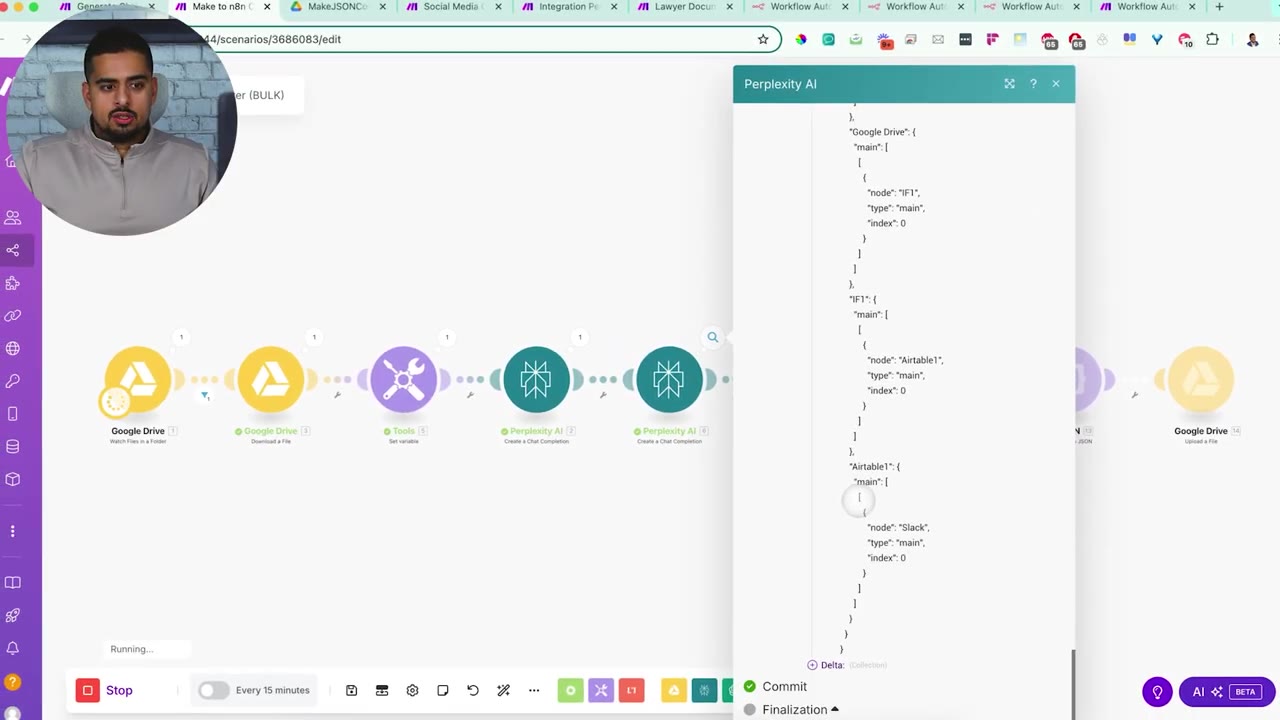The width and height of the screenshot is (1280, 720).
Task: Select the Google Drive Upload a File module
Action: [1201, 379]
